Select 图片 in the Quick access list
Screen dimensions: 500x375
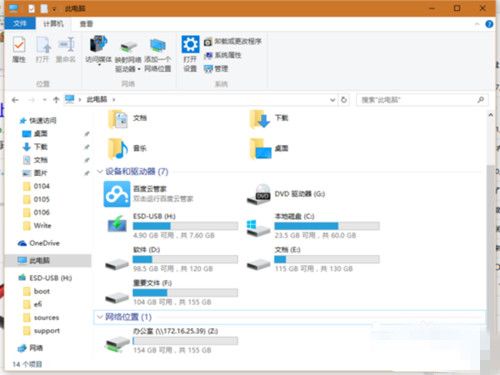(35, 173)
